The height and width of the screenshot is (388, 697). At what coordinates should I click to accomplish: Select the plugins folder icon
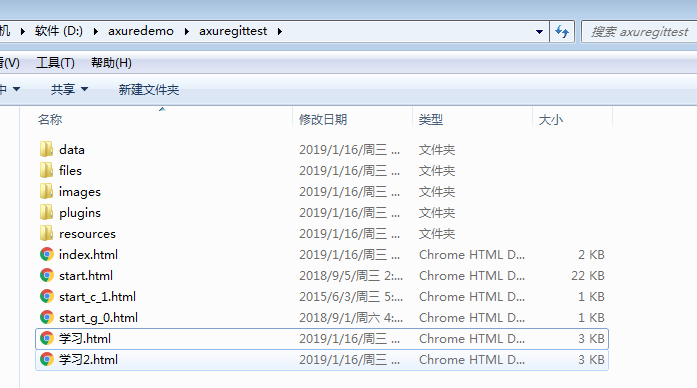pyautogui.click(x=46, y=212)
